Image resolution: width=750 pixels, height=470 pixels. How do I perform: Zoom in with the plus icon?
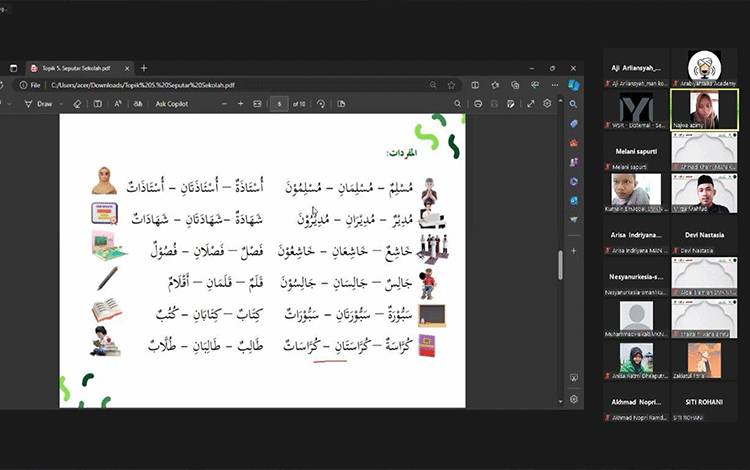(241, 104)
